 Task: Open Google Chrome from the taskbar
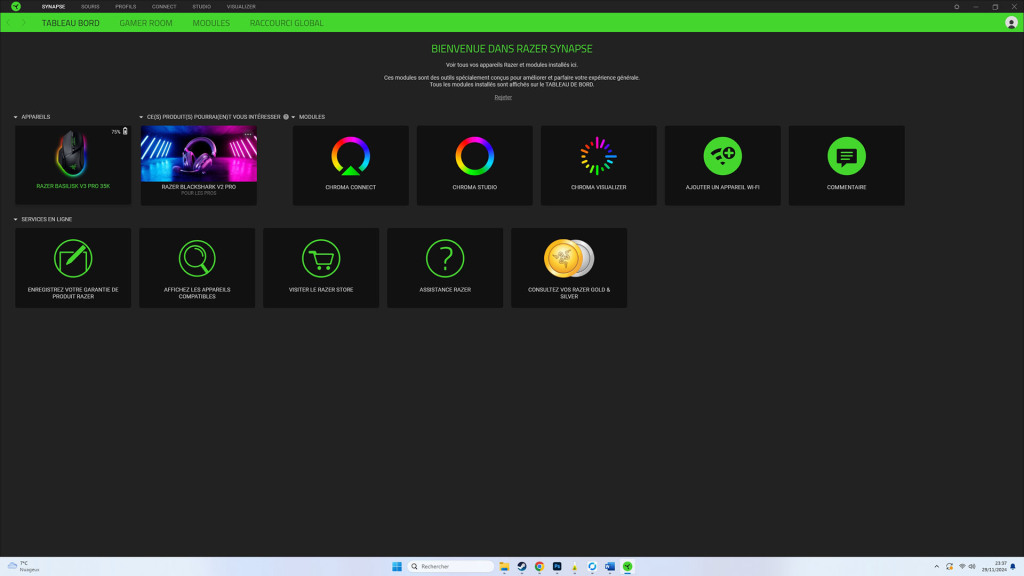[x=539, y=566]
